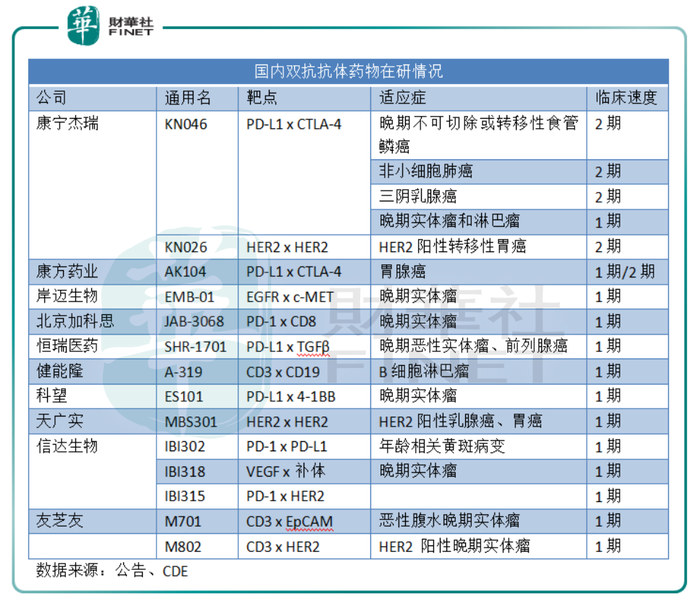
Task: Click the 通用名 column header
Action: tap(188, 98)
